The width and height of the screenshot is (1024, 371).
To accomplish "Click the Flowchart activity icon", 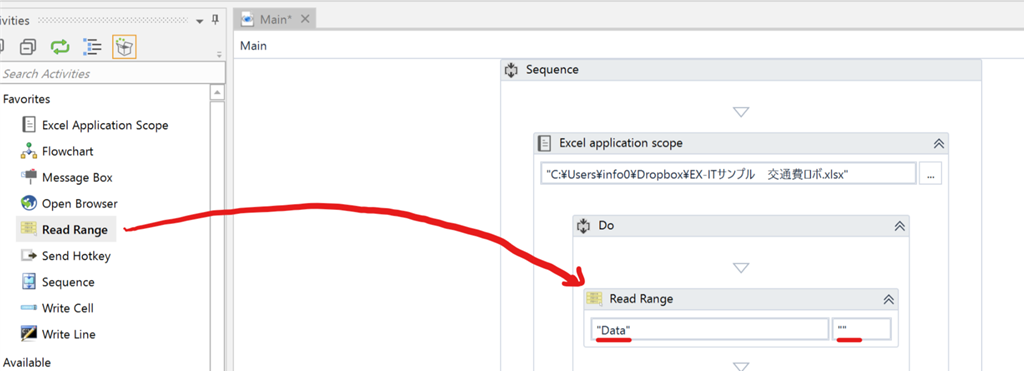I will (29, 152).
